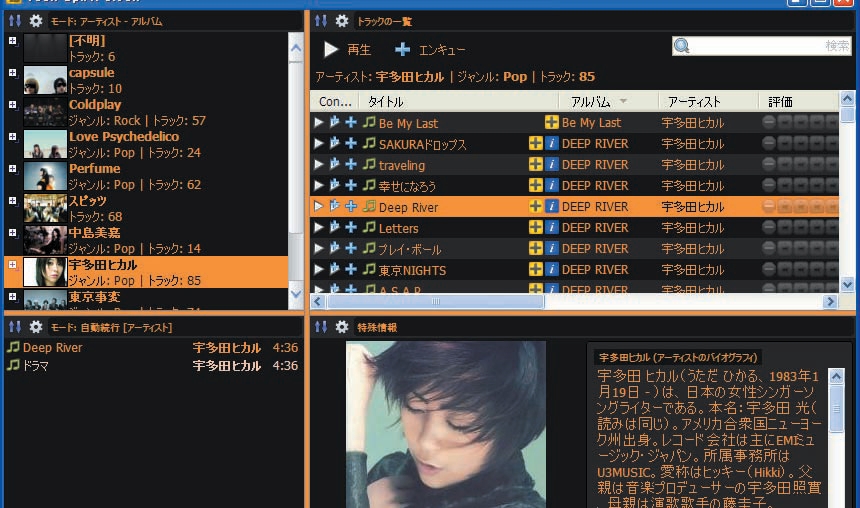
Task: Open settings gear in track list panel
Action: 342,21
